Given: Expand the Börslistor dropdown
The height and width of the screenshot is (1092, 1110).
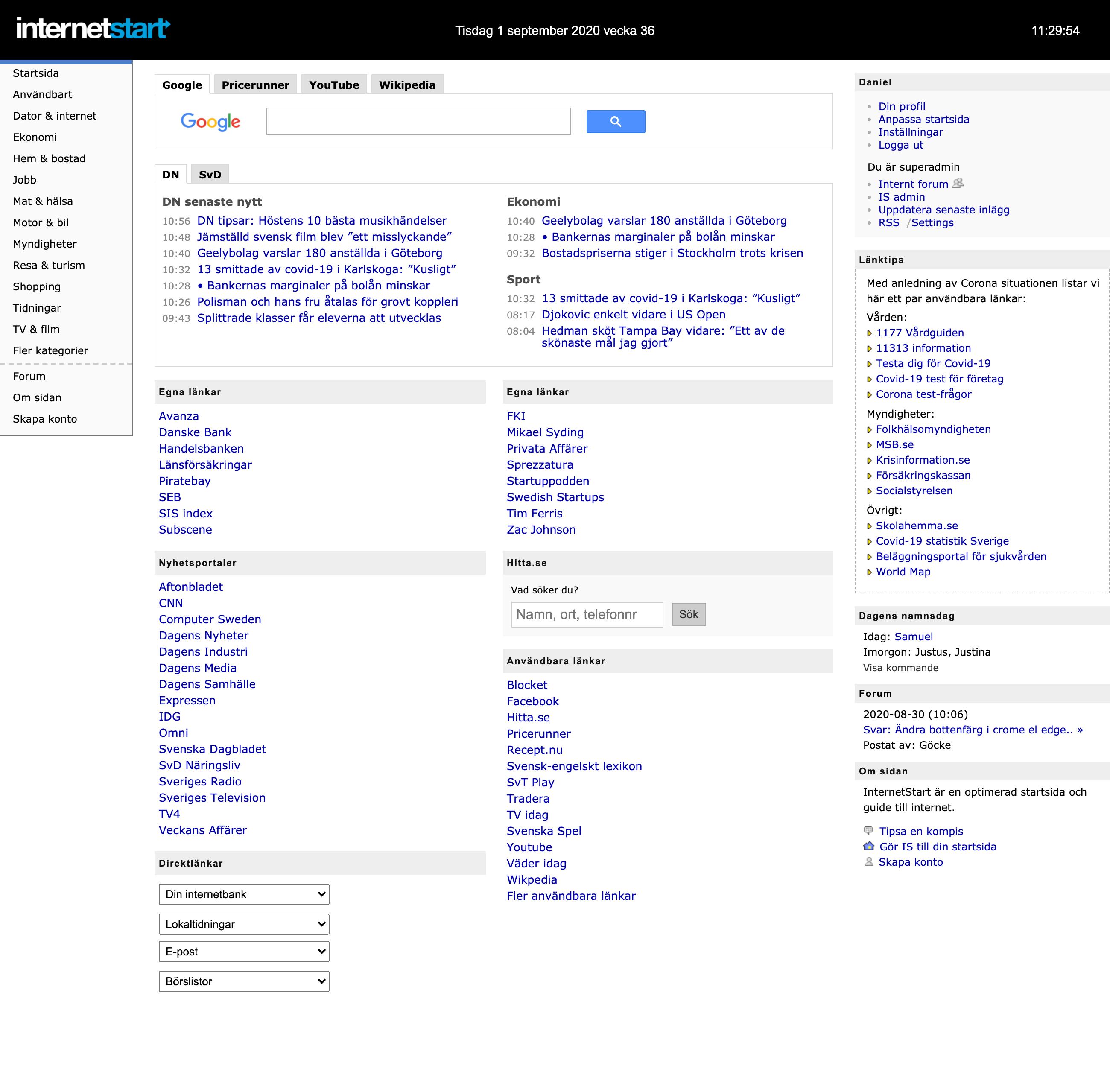Looking at the screenshot, I should [x=244, y=981].
